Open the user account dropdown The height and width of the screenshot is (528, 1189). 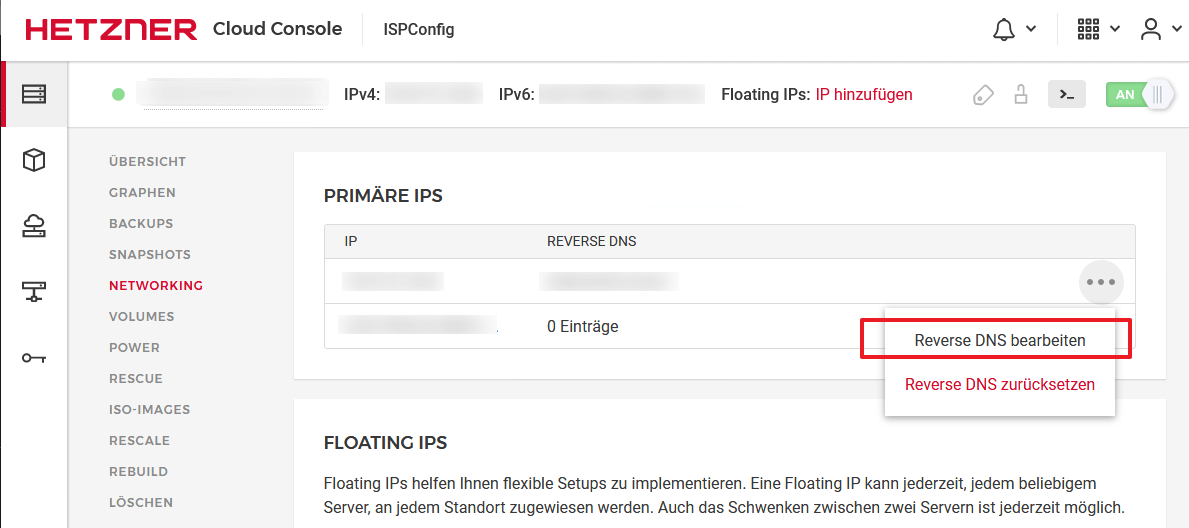[x=1158, y=30]
